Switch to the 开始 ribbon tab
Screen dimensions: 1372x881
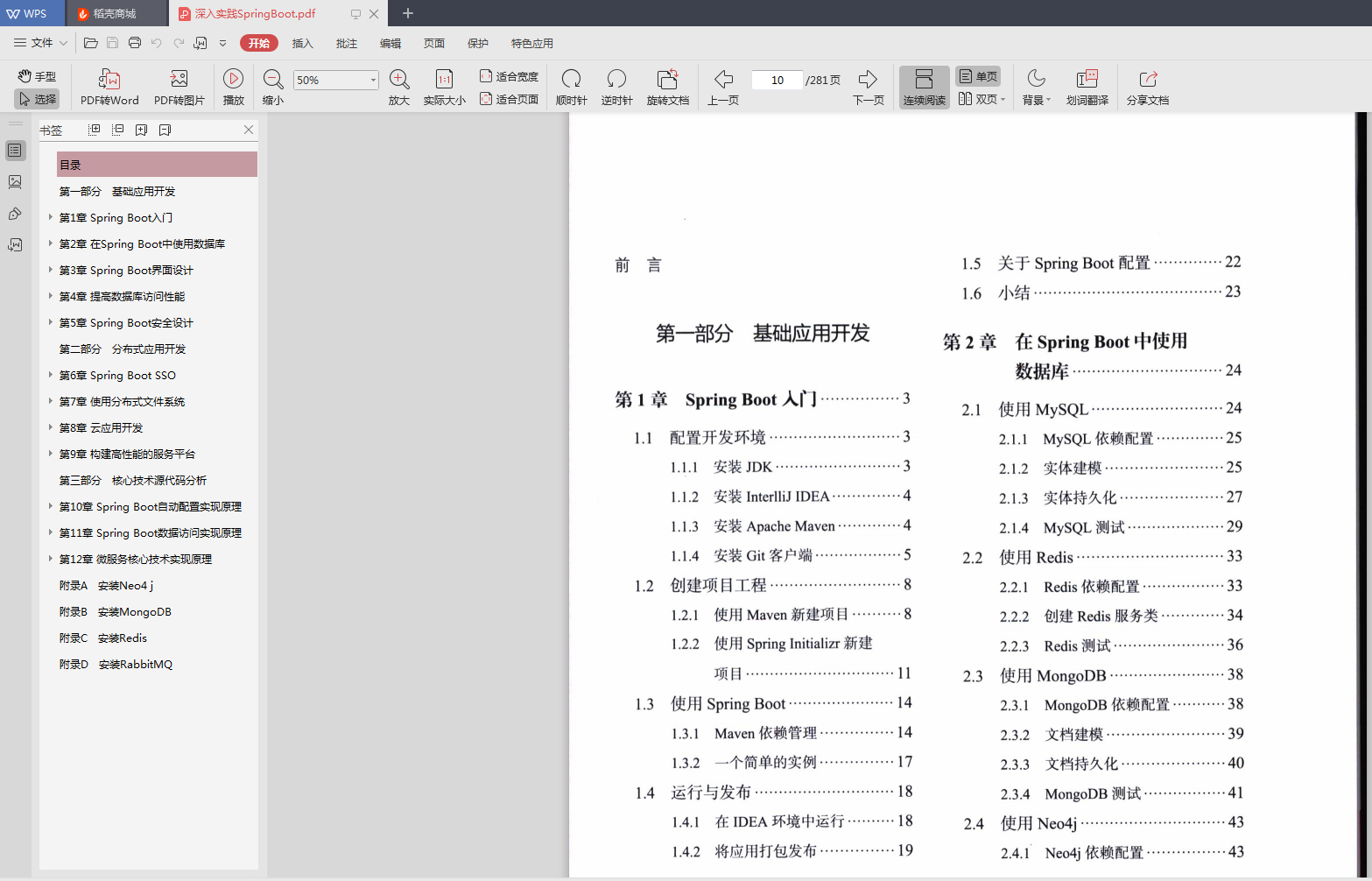[258, 43]
